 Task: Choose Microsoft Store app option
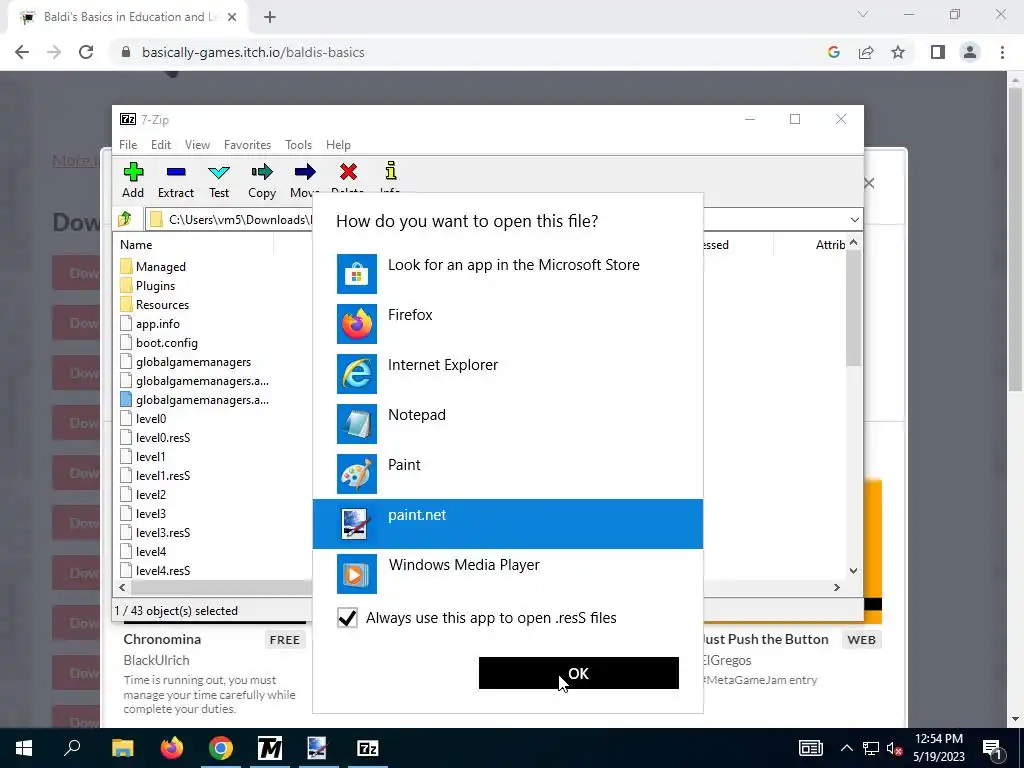coord(508,274)
